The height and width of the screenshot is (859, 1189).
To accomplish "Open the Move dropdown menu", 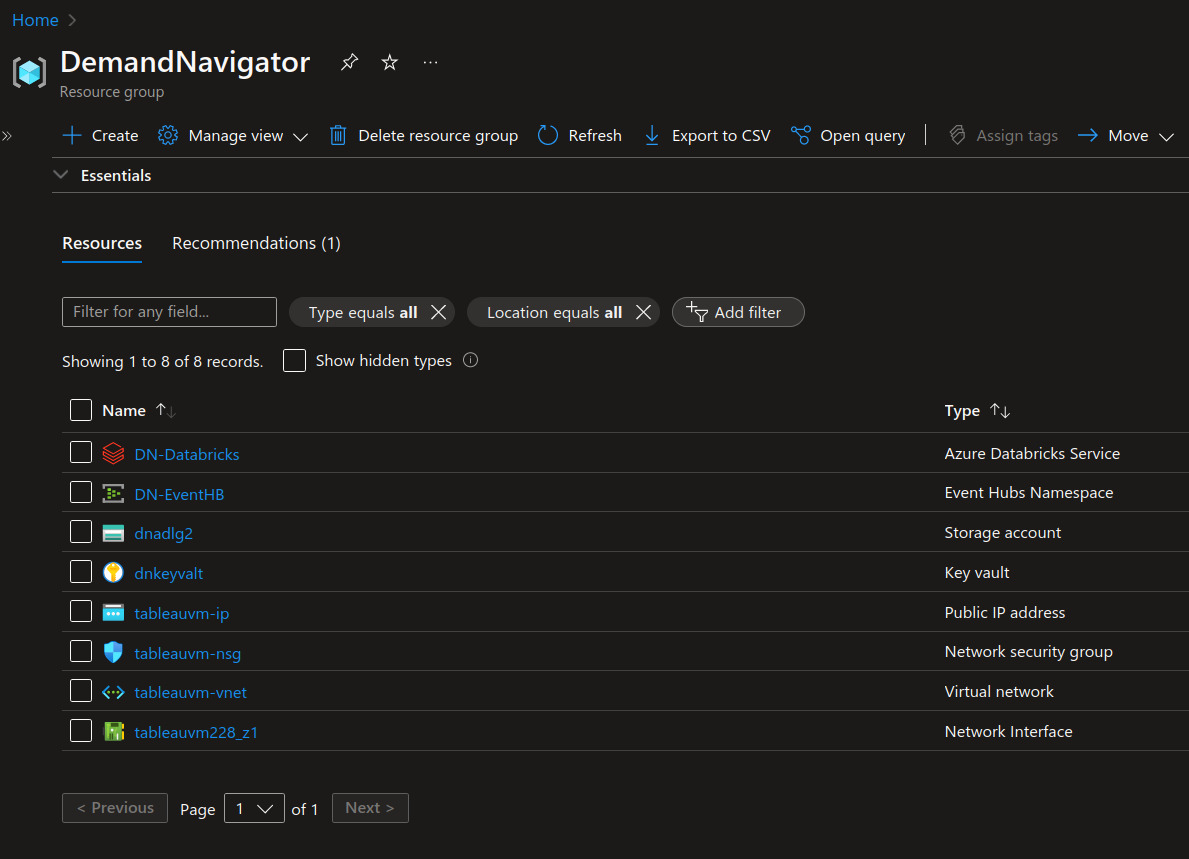I will (x=1126, y=136).
